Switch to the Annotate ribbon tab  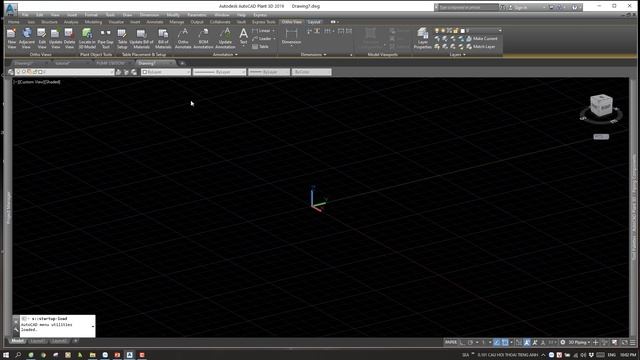coord(155,22)
